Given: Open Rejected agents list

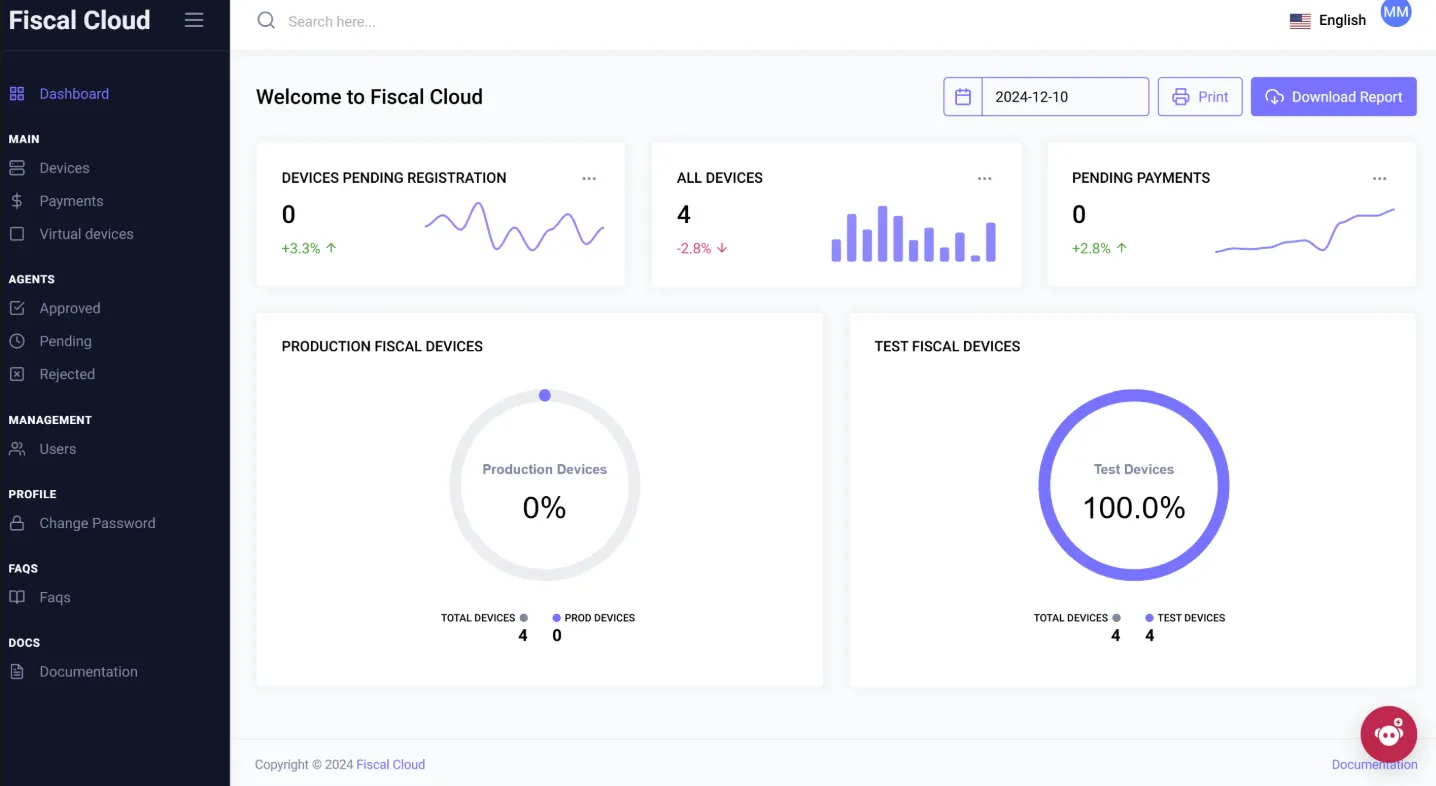Looking at the screenshot, I should point(67,374).
